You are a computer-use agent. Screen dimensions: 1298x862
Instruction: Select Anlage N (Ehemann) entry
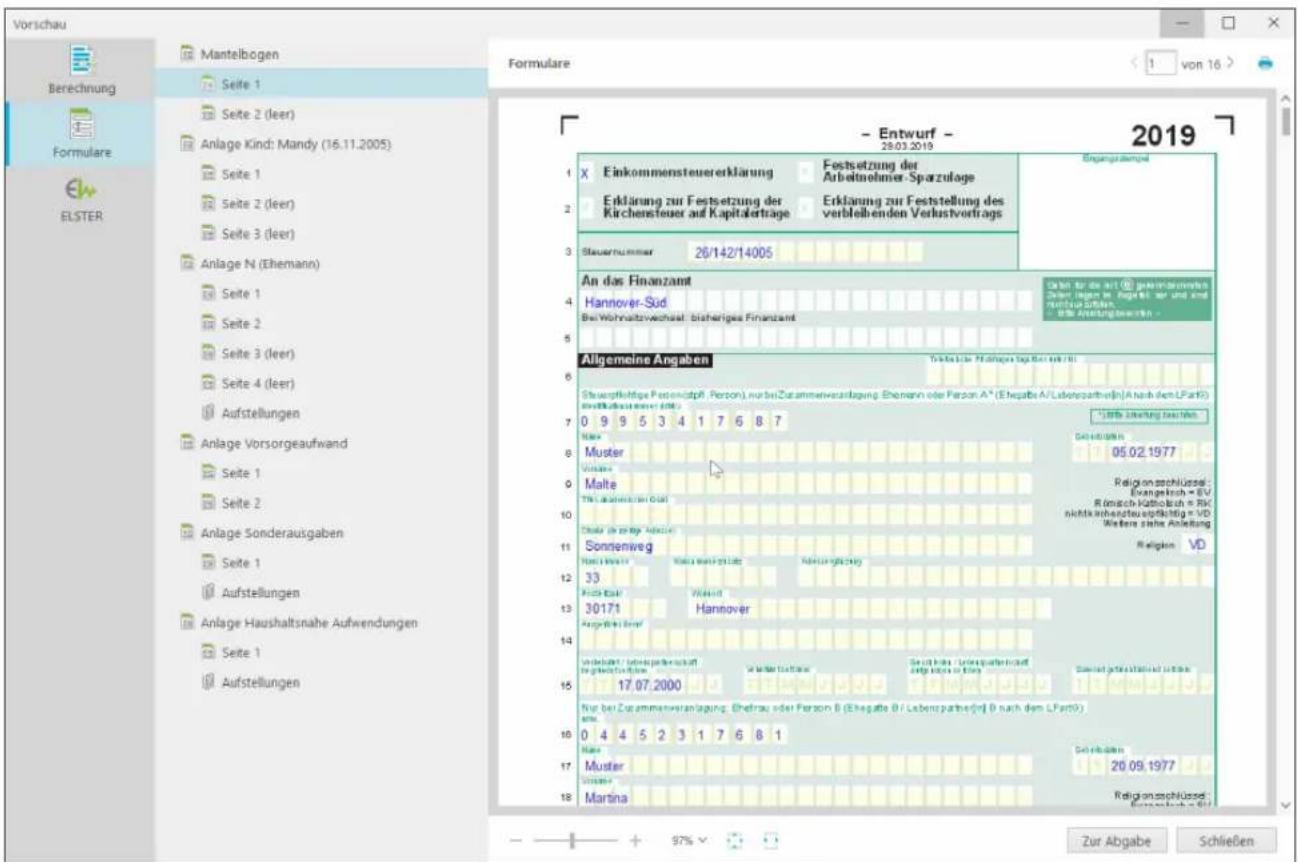(x=260, y=264)
